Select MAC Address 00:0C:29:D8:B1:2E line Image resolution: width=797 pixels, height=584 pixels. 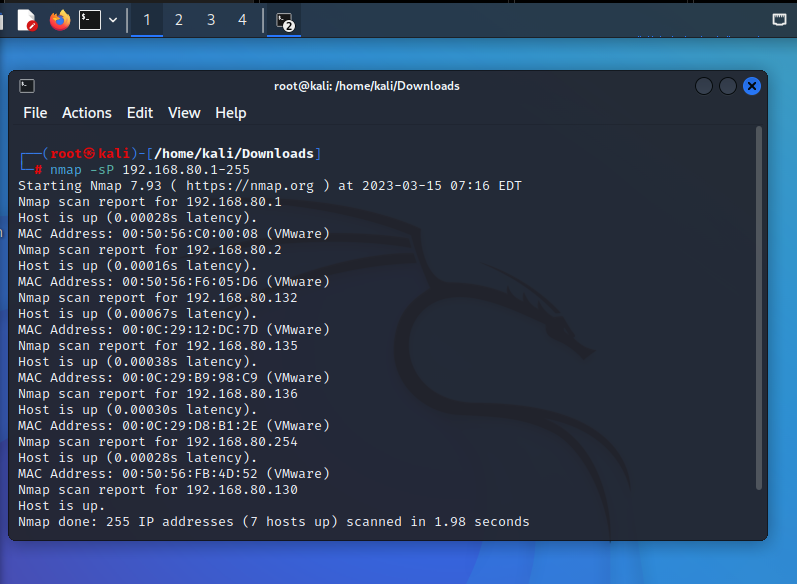click(174, 426)
